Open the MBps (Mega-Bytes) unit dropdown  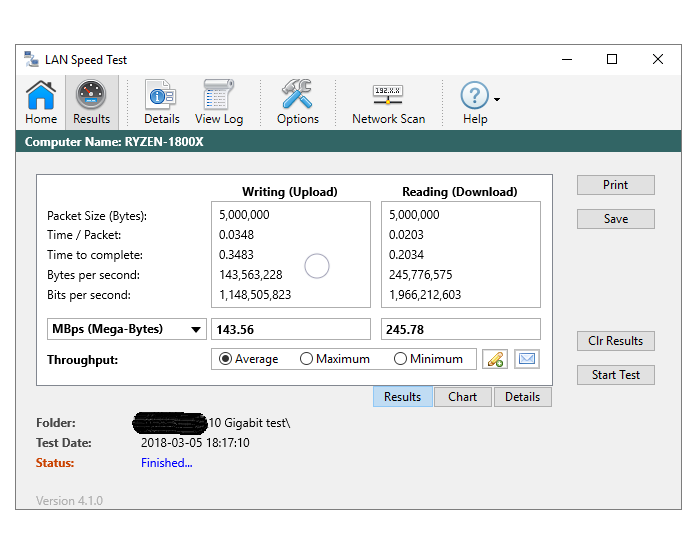127,329
